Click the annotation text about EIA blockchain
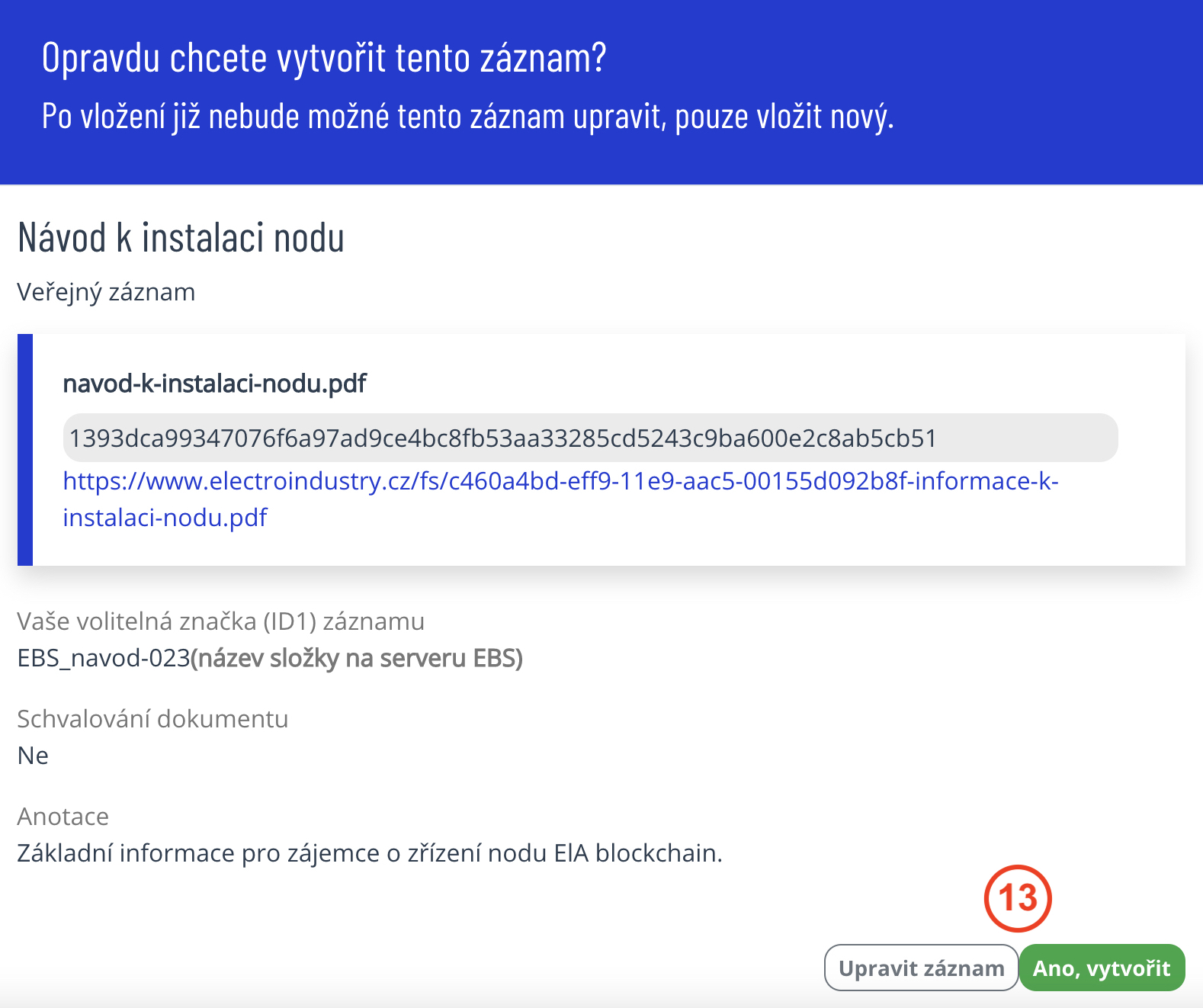 pyautogui.click(x=370, y=853)
